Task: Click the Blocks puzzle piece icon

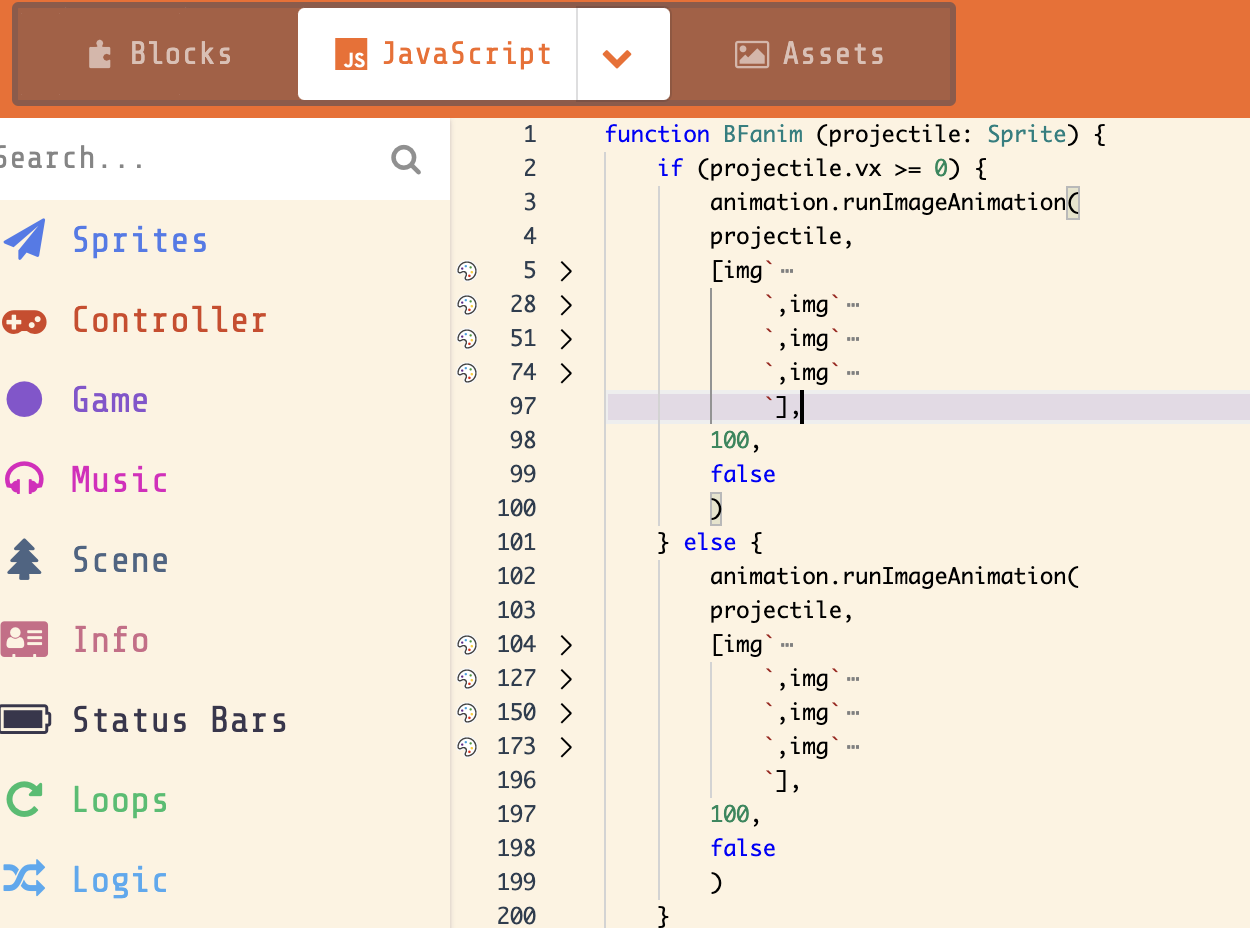Action: pyautogui.click(x=100, y=54)
